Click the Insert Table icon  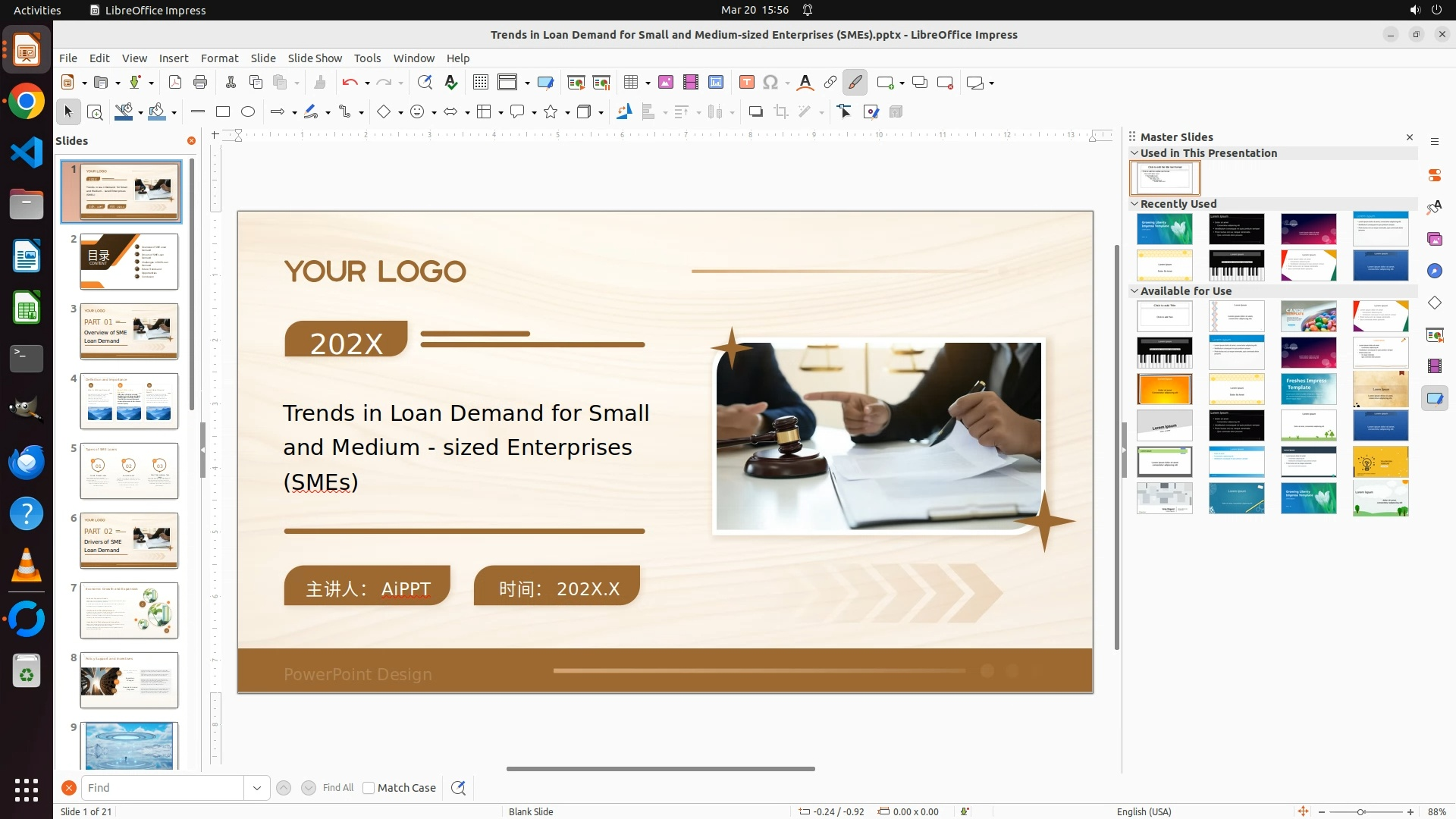(631, 83)
